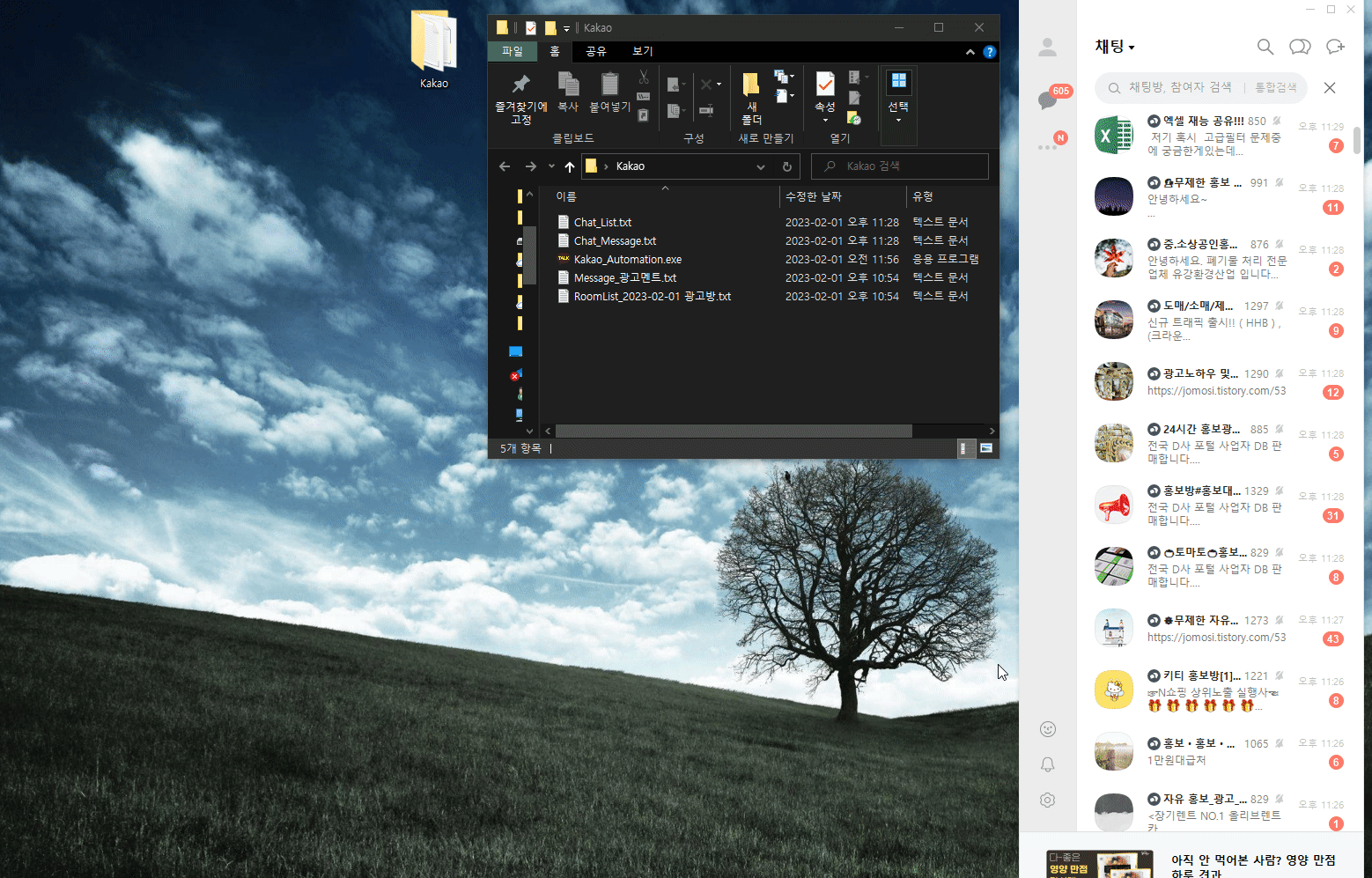Collapse the ribbon with the chevron
This screenshot has width=1372, height=878.
click(x=970, y=52)
